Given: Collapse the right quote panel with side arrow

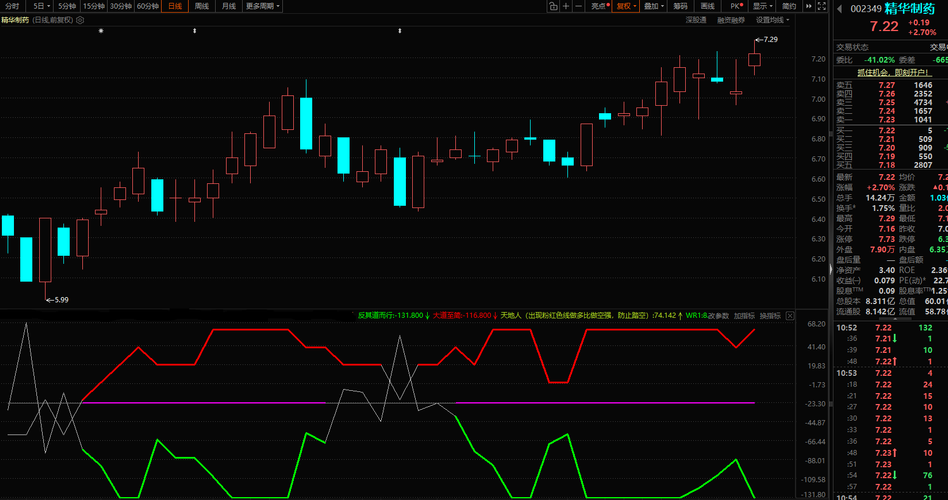Looking at the screenshot, I should [x=830, y=270].
